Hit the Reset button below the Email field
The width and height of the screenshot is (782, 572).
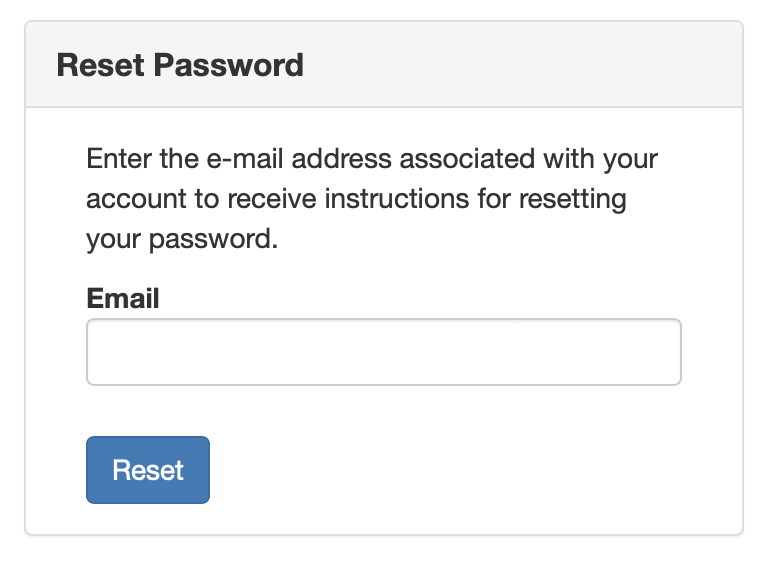tap(148, 470)
